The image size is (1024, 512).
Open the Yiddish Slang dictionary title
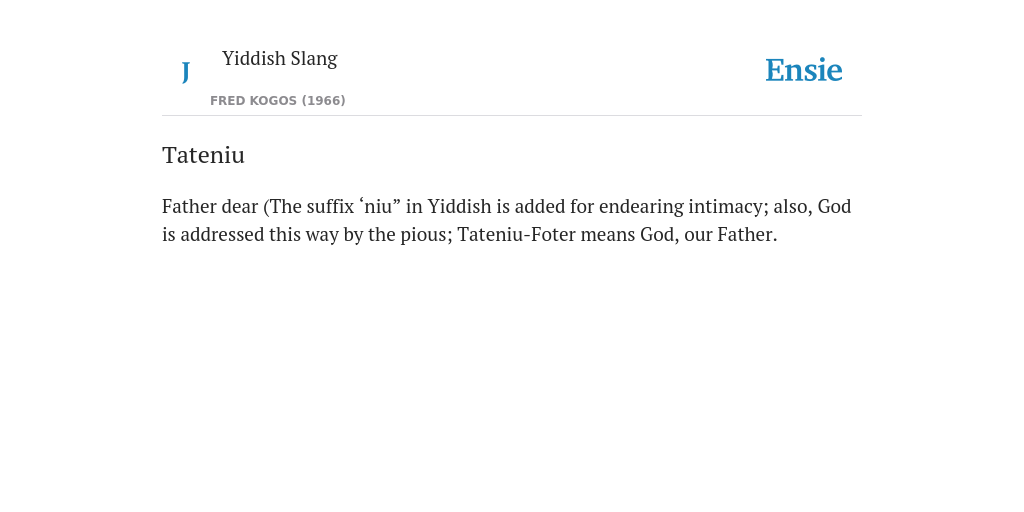[x=280, y=59]
